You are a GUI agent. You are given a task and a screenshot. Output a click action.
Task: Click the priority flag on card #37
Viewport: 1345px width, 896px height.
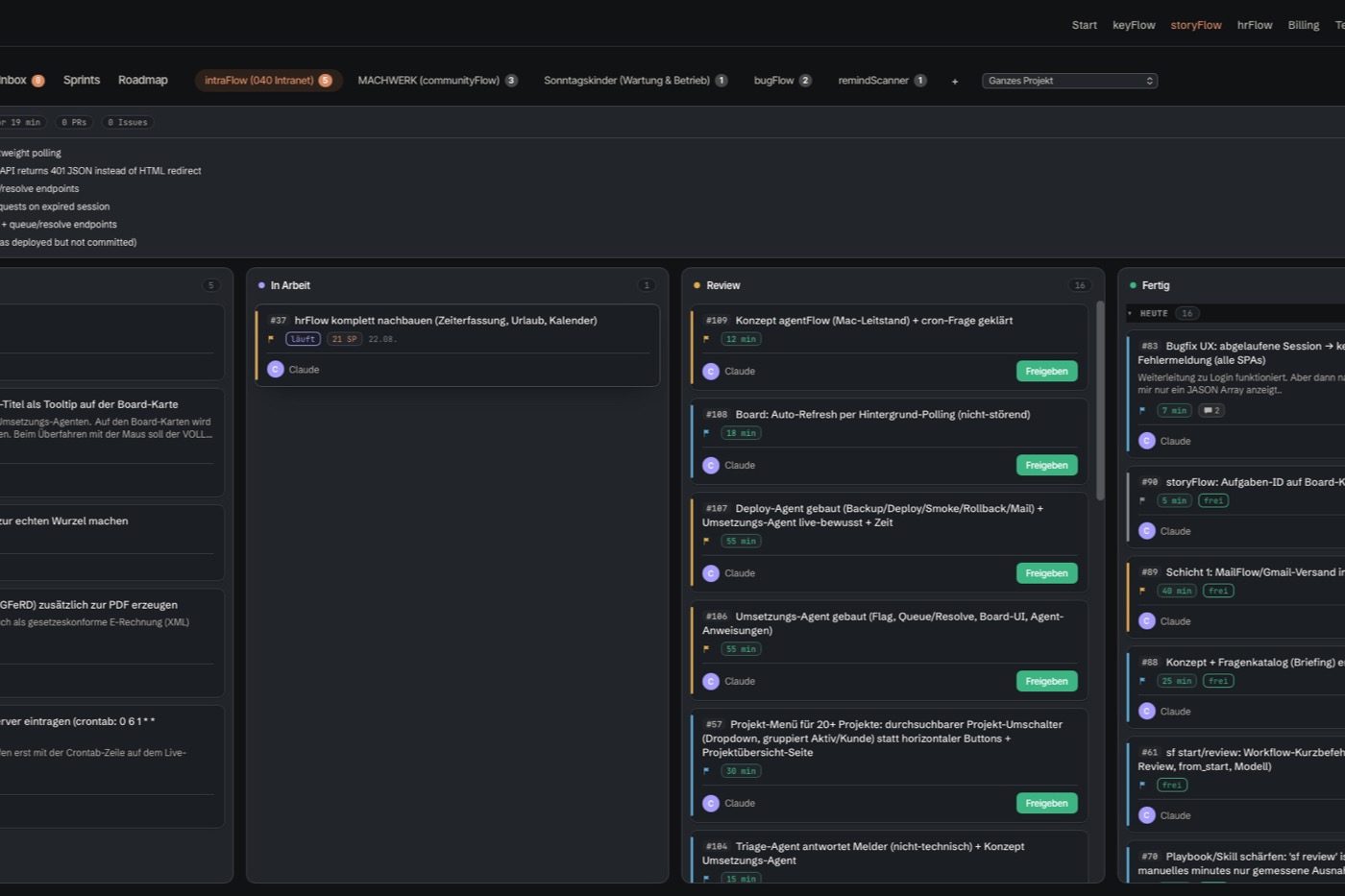[271, 339]
